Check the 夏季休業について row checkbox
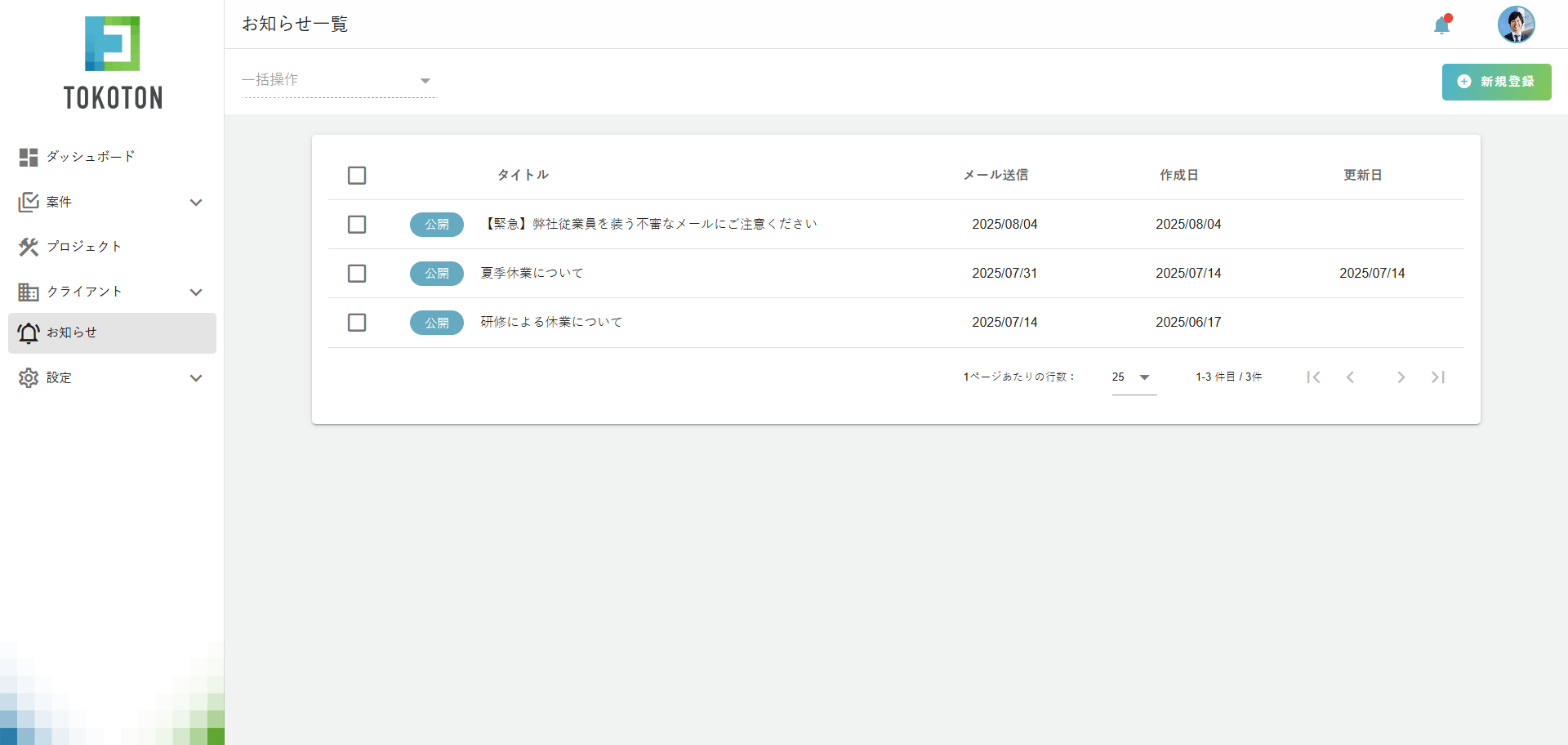Viewport: 1568px width, 745px height. (x=357, y=274)
